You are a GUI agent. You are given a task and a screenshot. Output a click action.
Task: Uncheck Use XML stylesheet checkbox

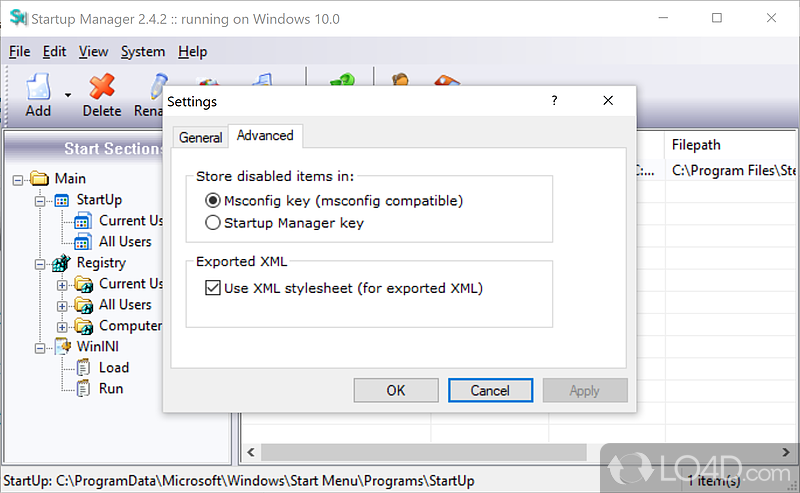click(212, 288)
